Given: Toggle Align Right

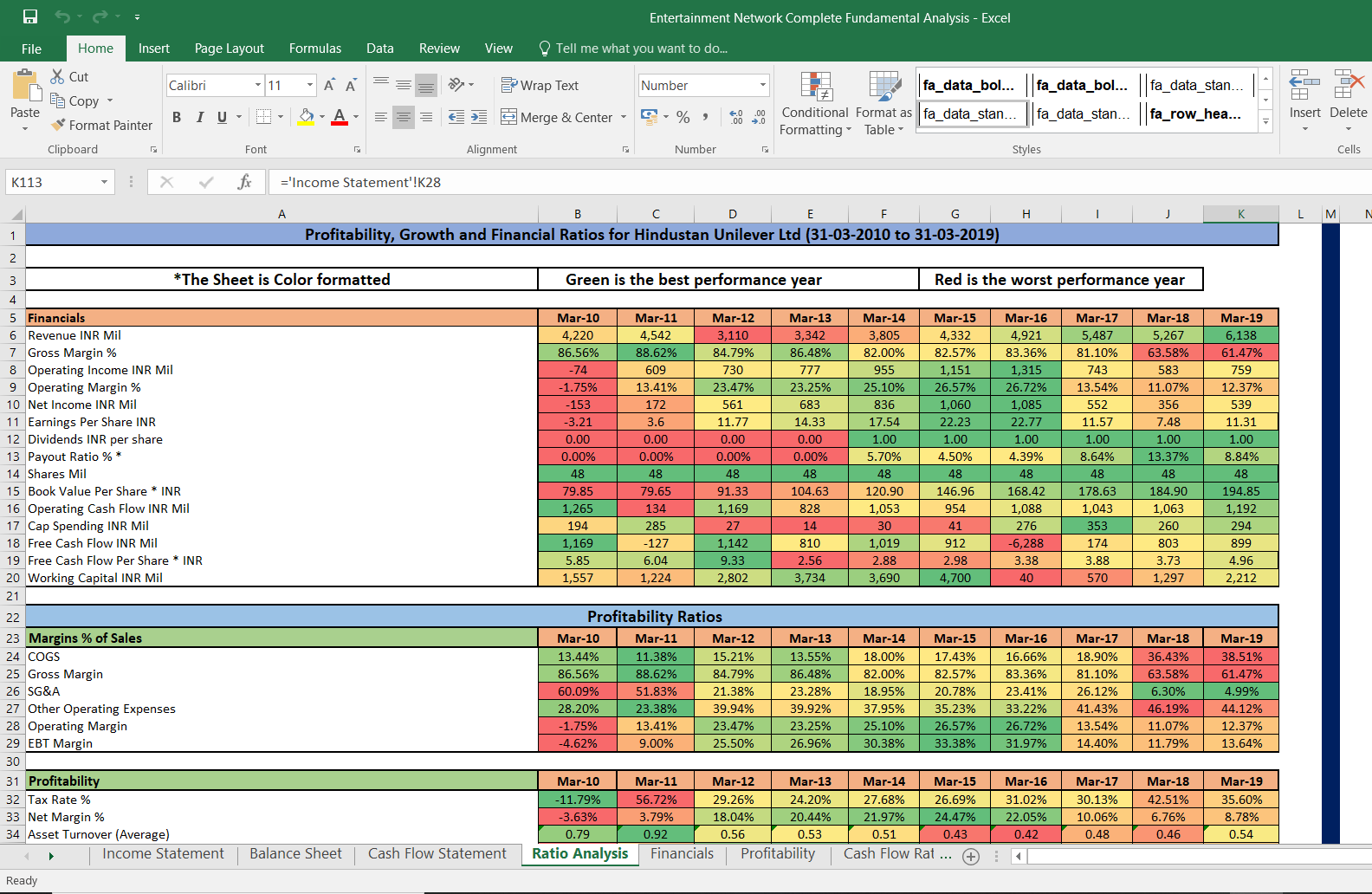Looking at the screenshot, I should click(426, 117).
